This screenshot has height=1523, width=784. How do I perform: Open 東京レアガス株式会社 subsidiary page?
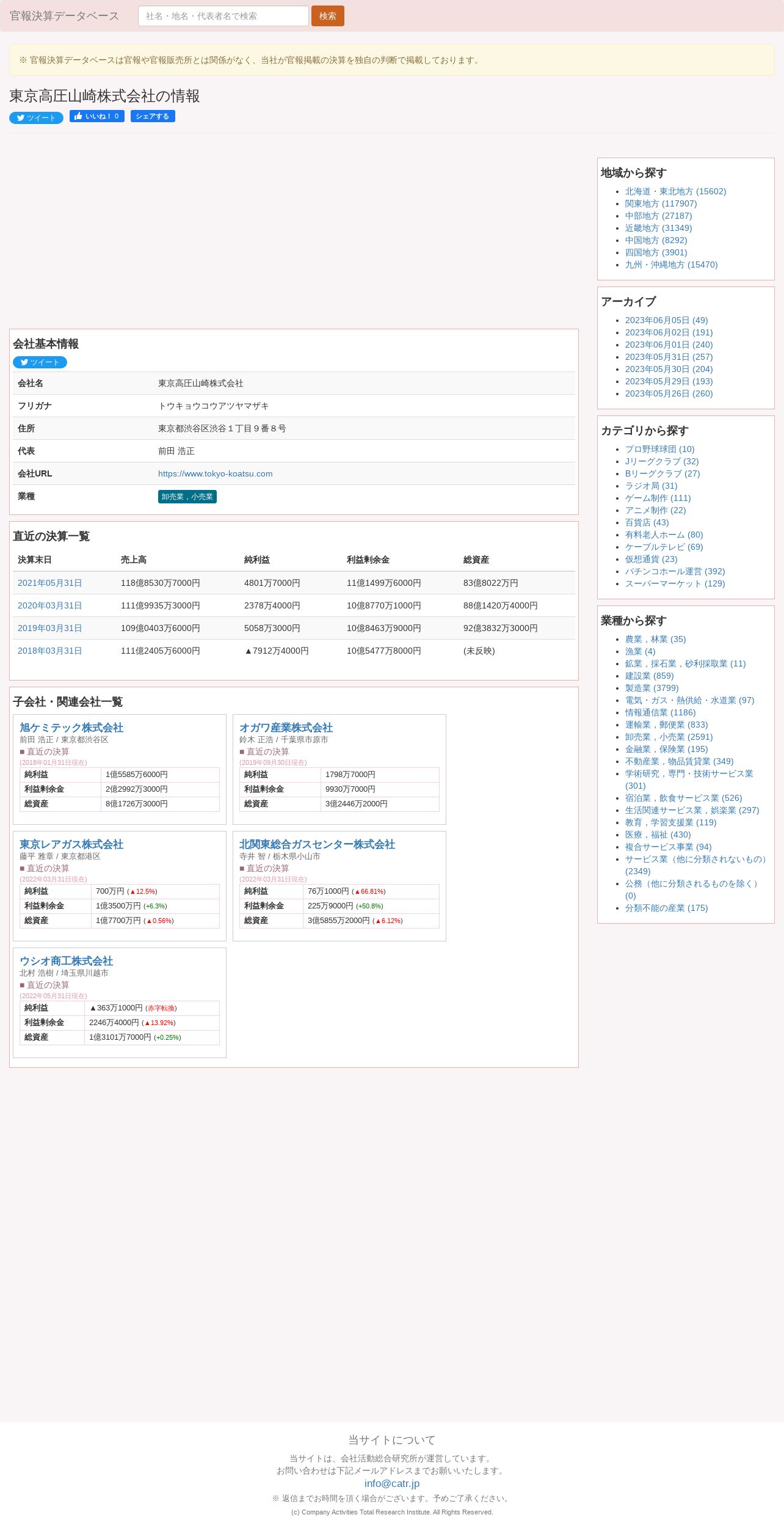[71, 844]
